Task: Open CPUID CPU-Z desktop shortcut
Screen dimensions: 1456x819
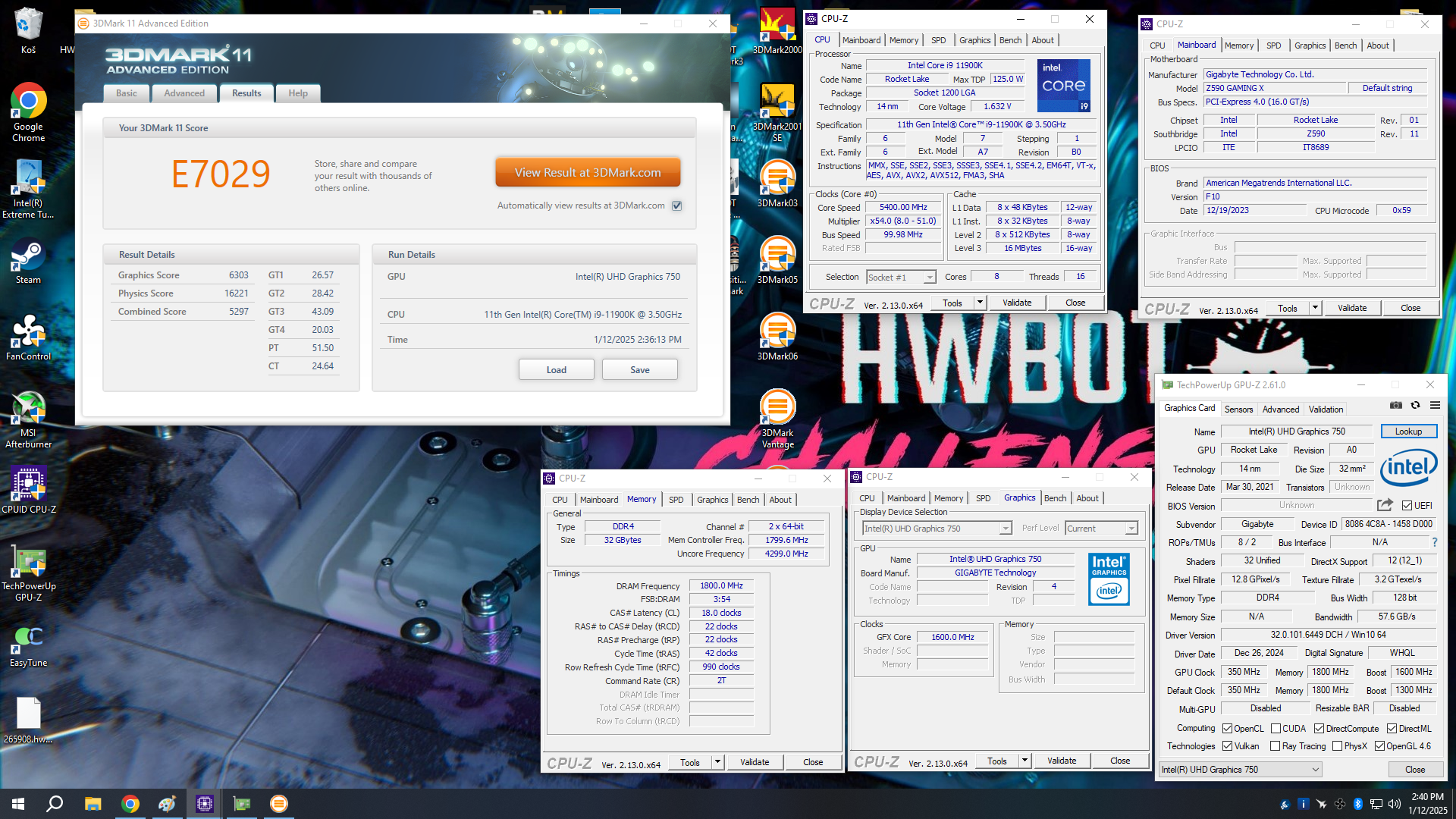Action: click(28, 491)
